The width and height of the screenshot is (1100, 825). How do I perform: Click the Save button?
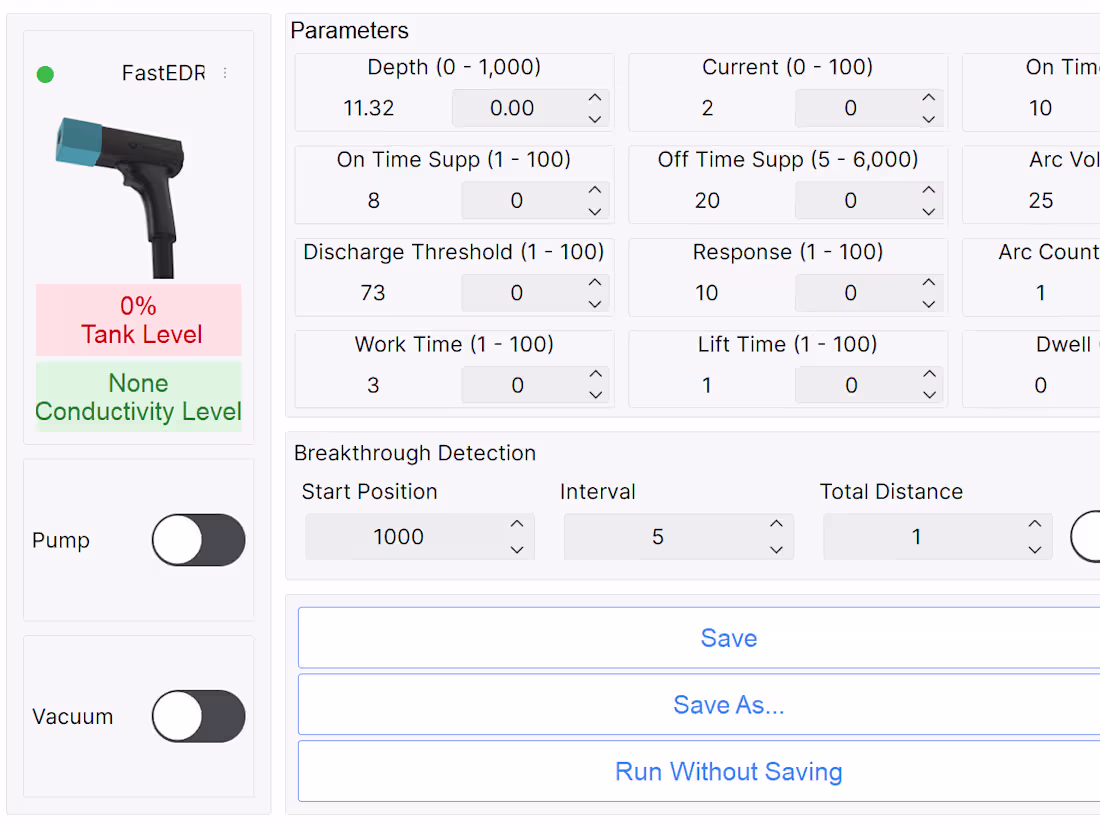tap(728, 638)
